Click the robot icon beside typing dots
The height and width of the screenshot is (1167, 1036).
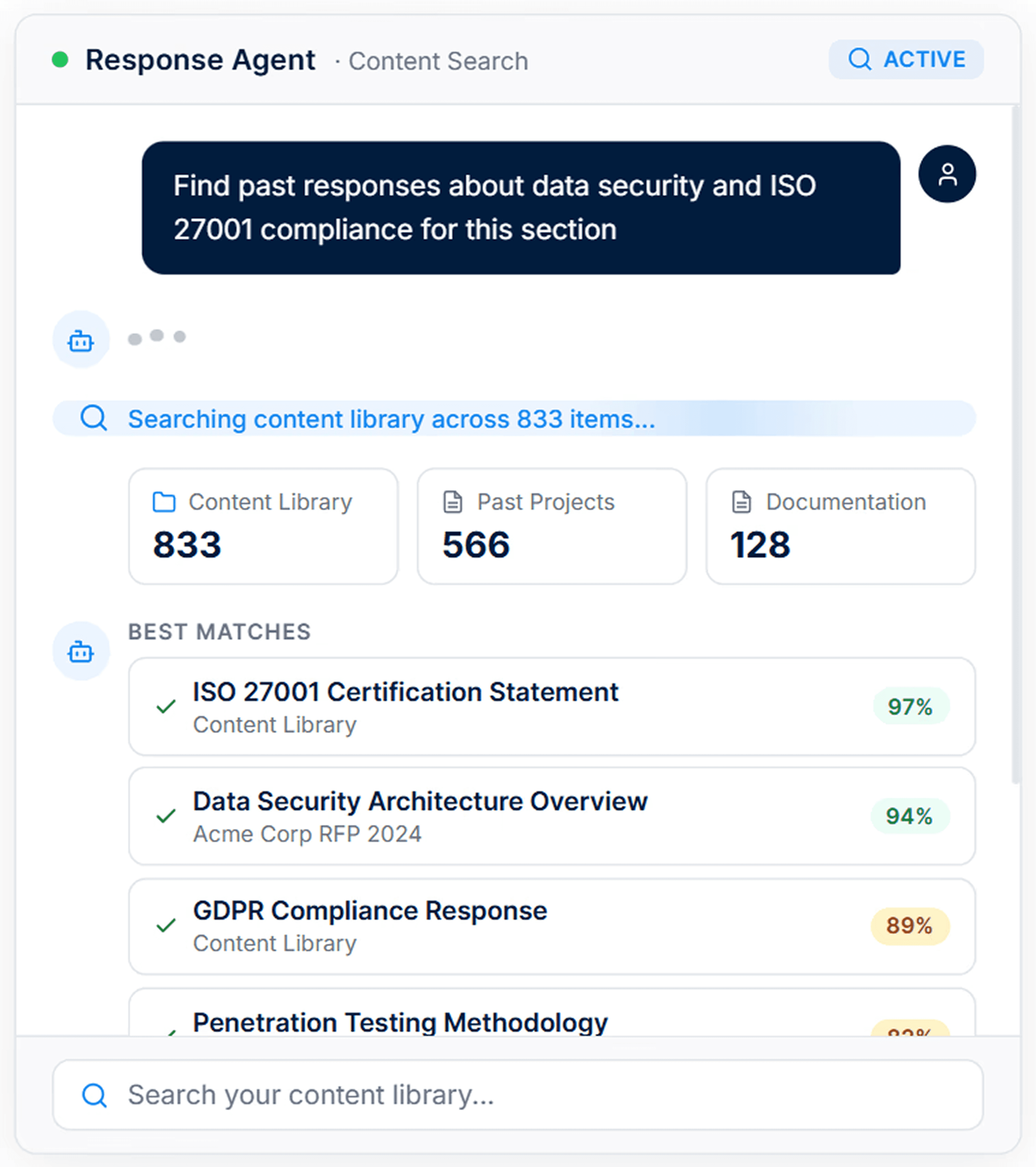80,340
